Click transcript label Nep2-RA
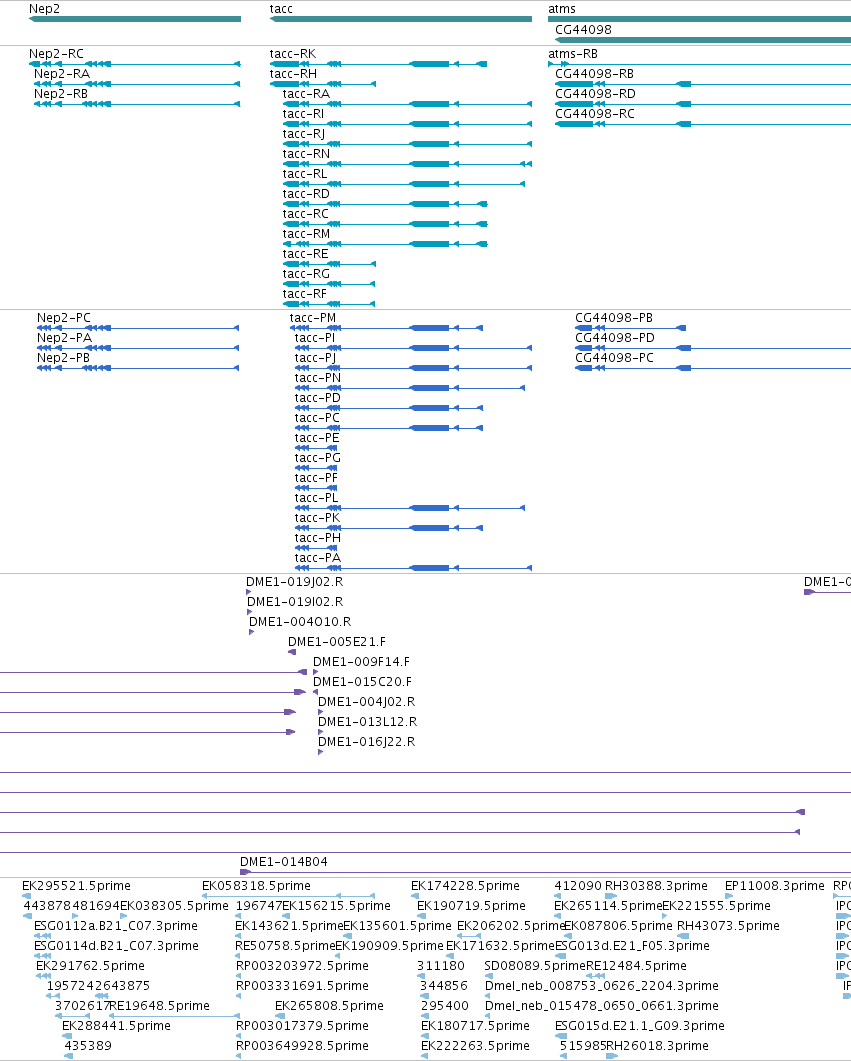The image size is (851, 1061). (x=62, y=73)
